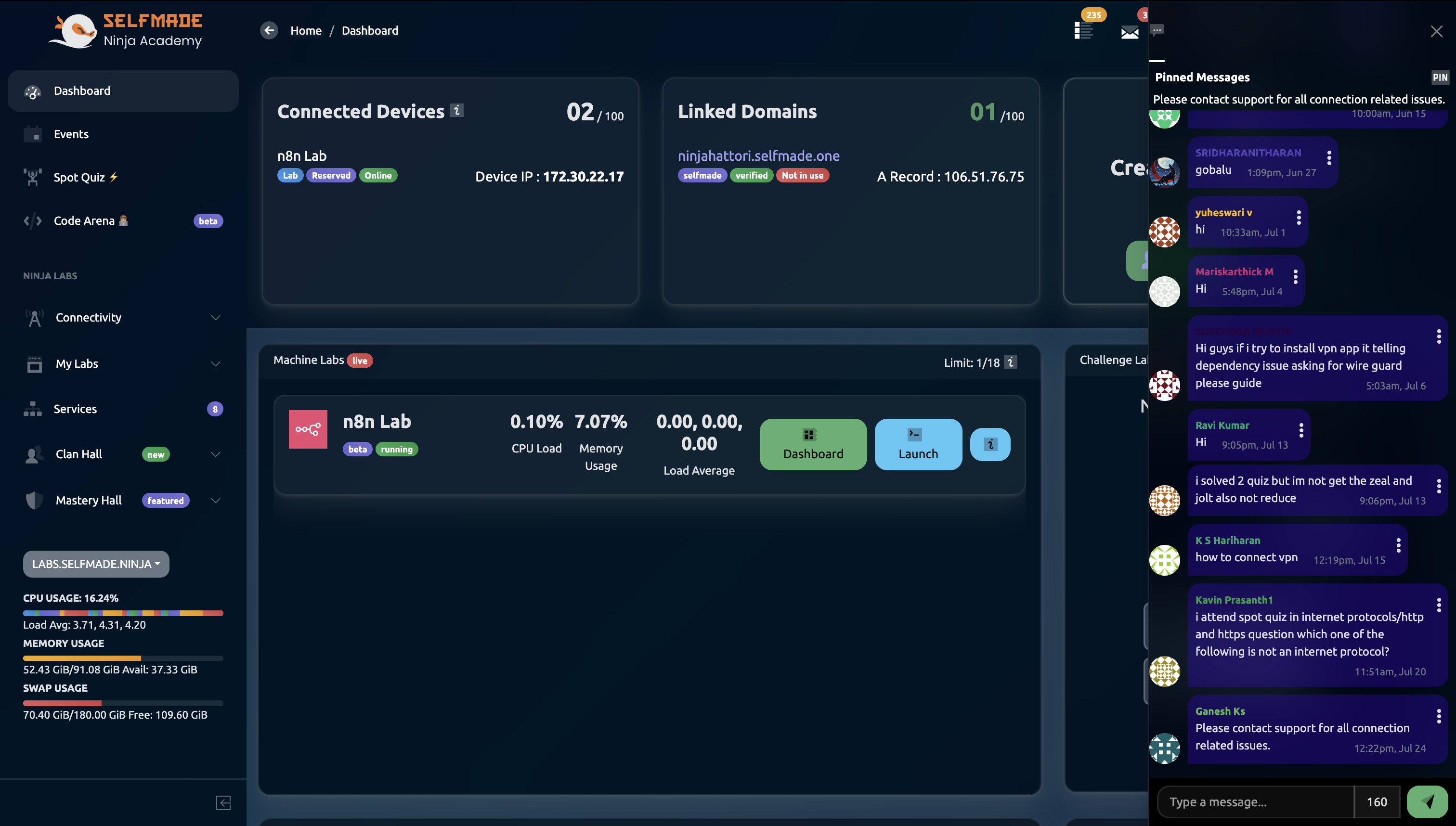Image resolution: width=1456 pixels, height=826 pixels.
Task: Click the swap usage progress bar
Action: (x=123, y=703)
